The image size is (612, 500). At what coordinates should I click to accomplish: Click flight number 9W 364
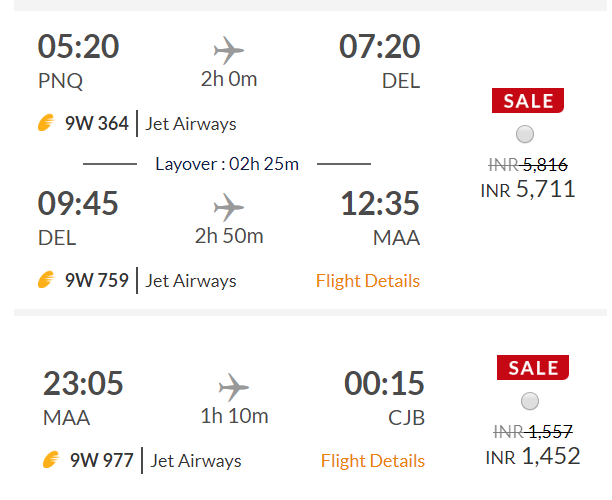[x=97, y=124]
